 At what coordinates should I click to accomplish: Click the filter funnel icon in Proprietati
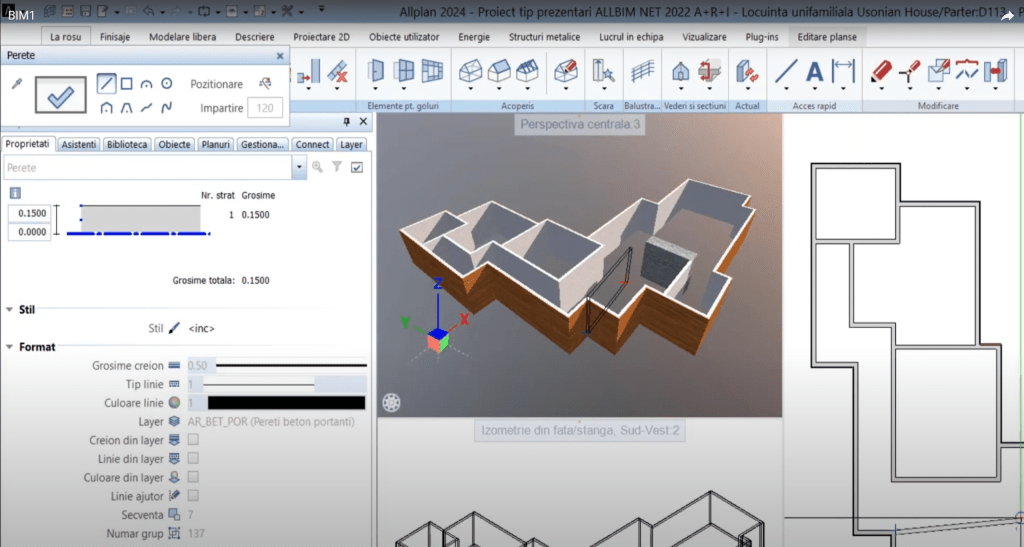[x=337, y=168]
